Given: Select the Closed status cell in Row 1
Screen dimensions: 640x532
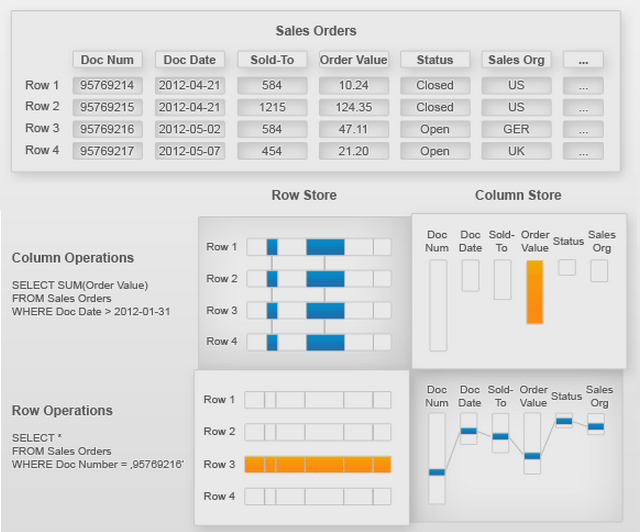Looking at the screenshot, I should tap(435, 85).
